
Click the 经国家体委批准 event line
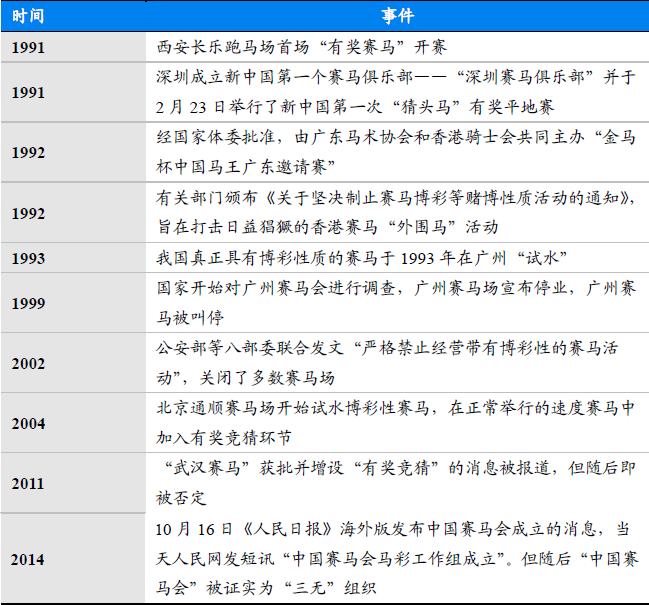[x=396, y=137]
